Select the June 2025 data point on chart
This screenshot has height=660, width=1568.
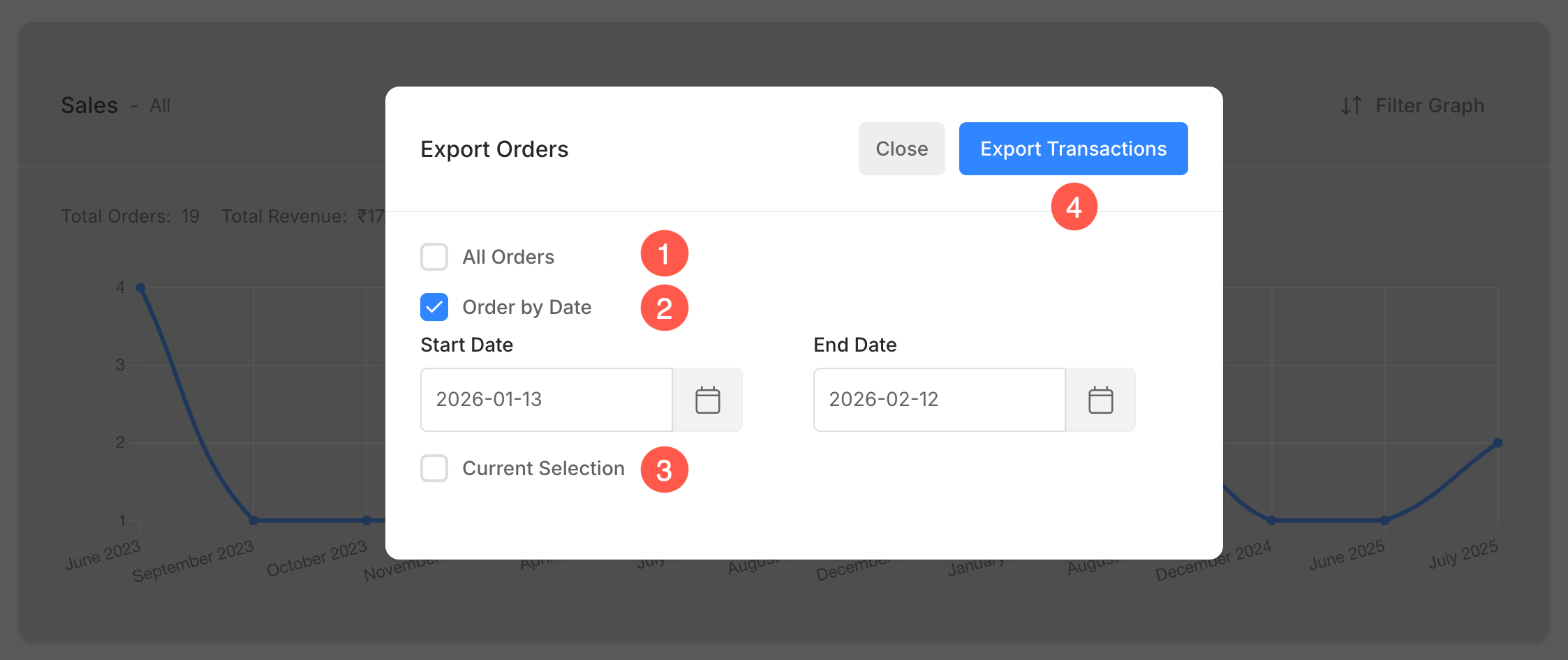[1384, 520]
